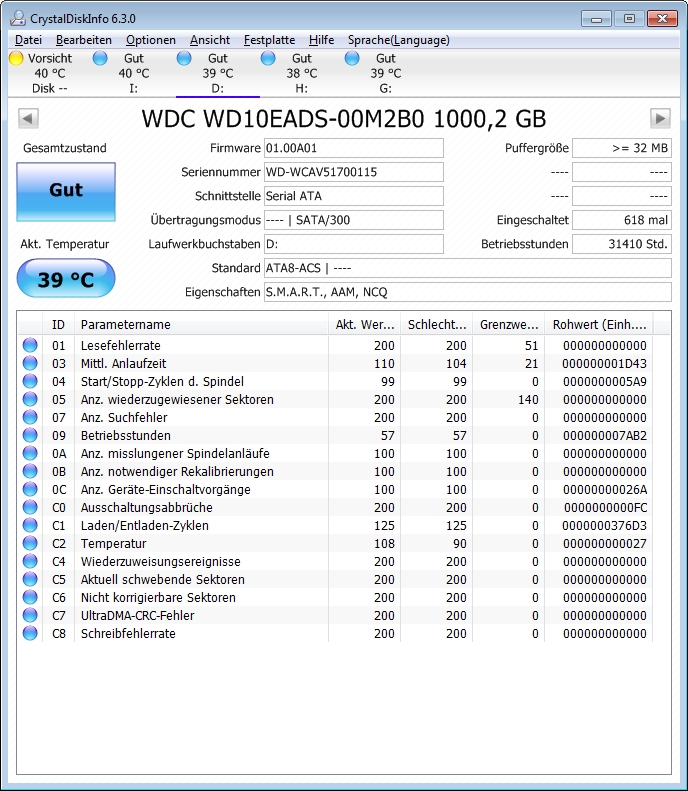Click raw value 0000000000FC
688x791 pixels.
(x=605, y=507)
